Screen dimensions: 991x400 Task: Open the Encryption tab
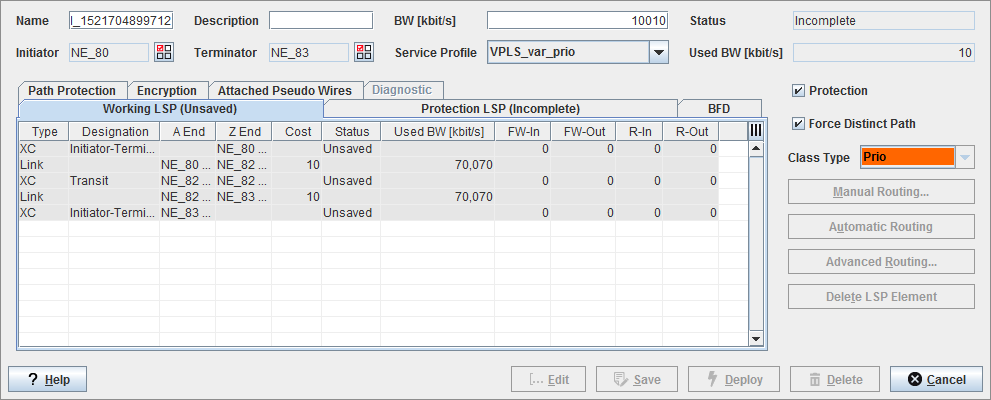(x=167, y=91)
